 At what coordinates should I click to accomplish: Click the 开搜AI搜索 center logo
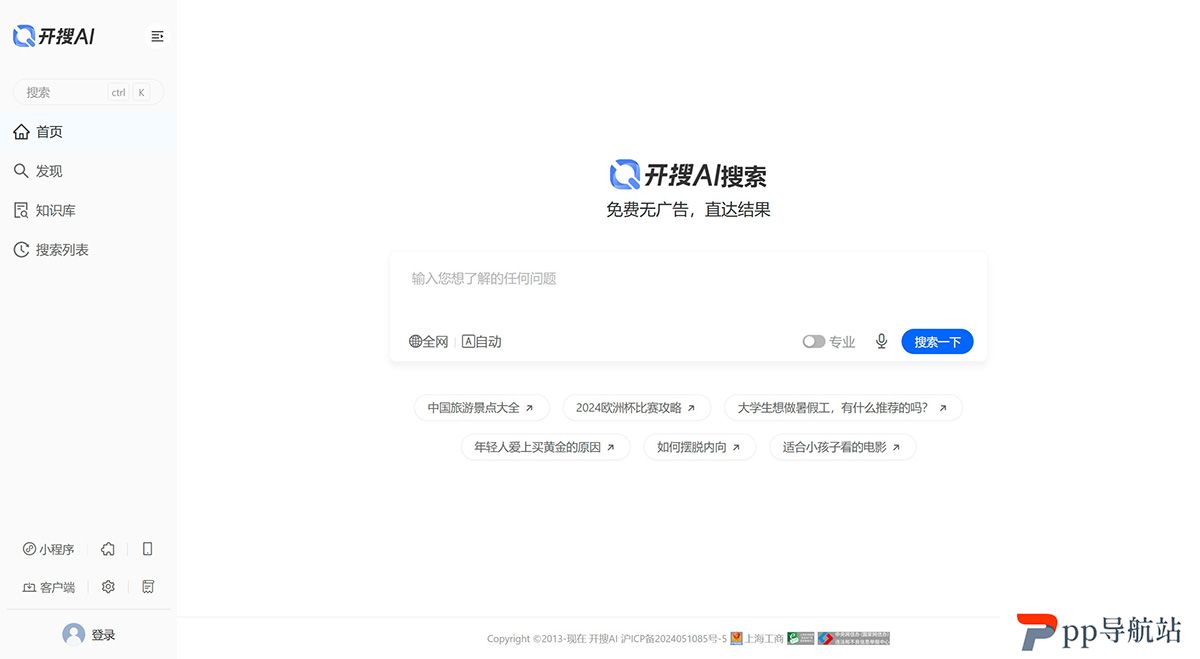(688, 176)
